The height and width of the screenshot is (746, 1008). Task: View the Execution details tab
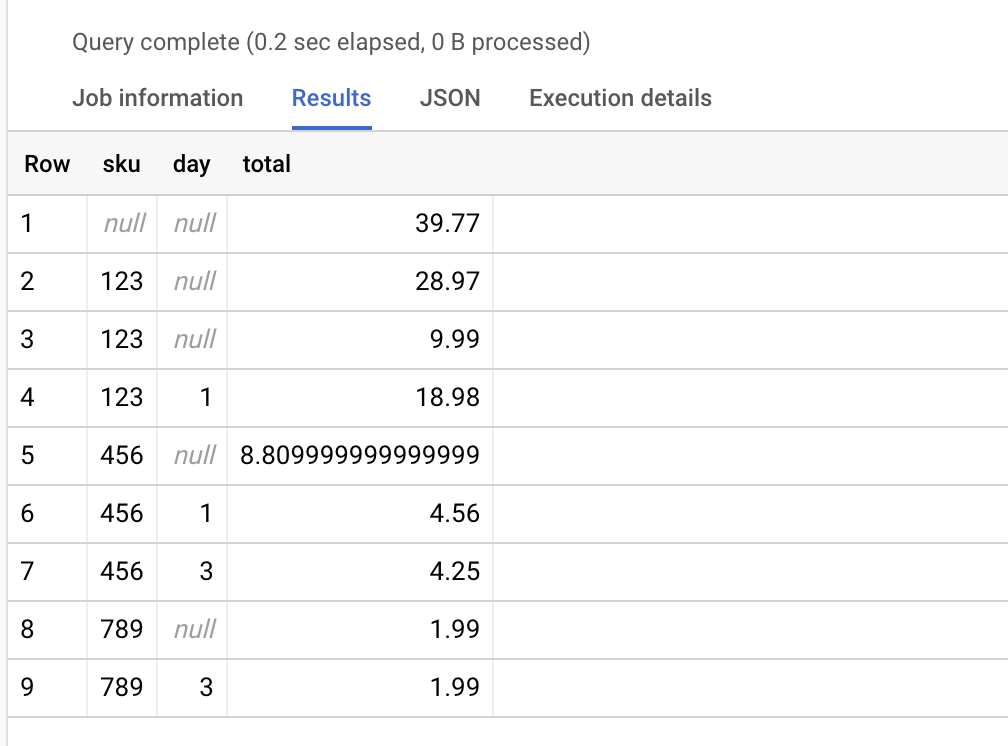tap(620, 98)
